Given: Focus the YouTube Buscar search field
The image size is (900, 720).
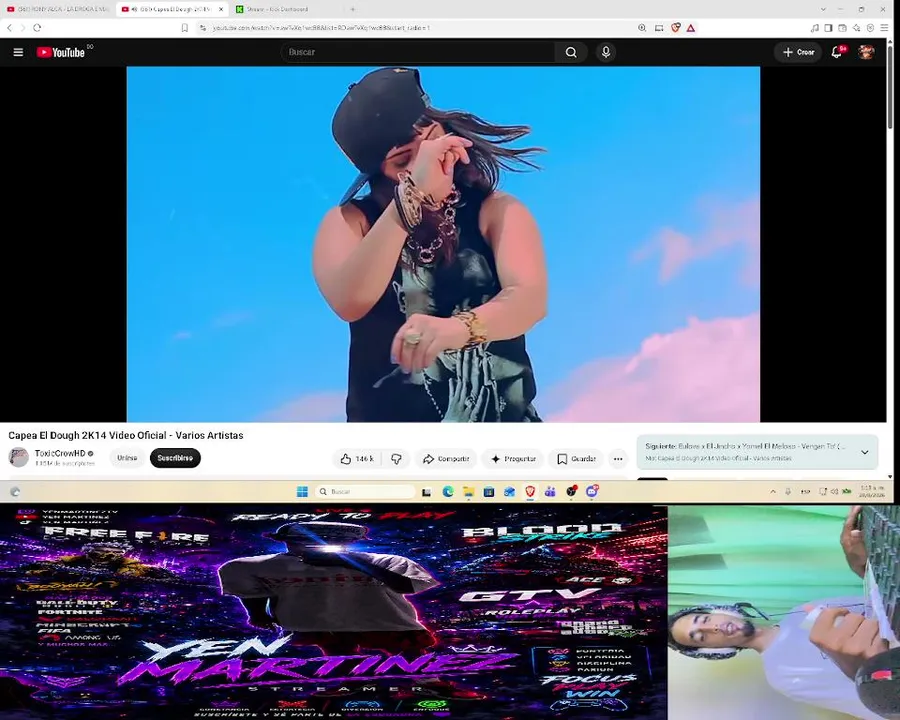Looking at the screenshot, I should (419, 52).
